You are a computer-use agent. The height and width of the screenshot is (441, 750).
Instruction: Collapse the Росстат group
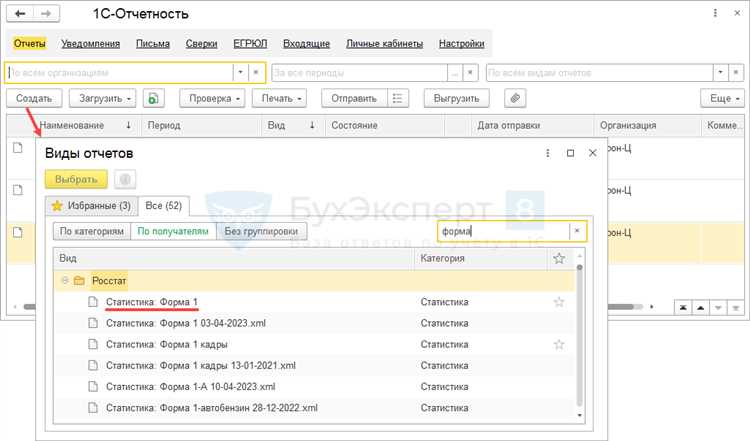coord(65,280)
